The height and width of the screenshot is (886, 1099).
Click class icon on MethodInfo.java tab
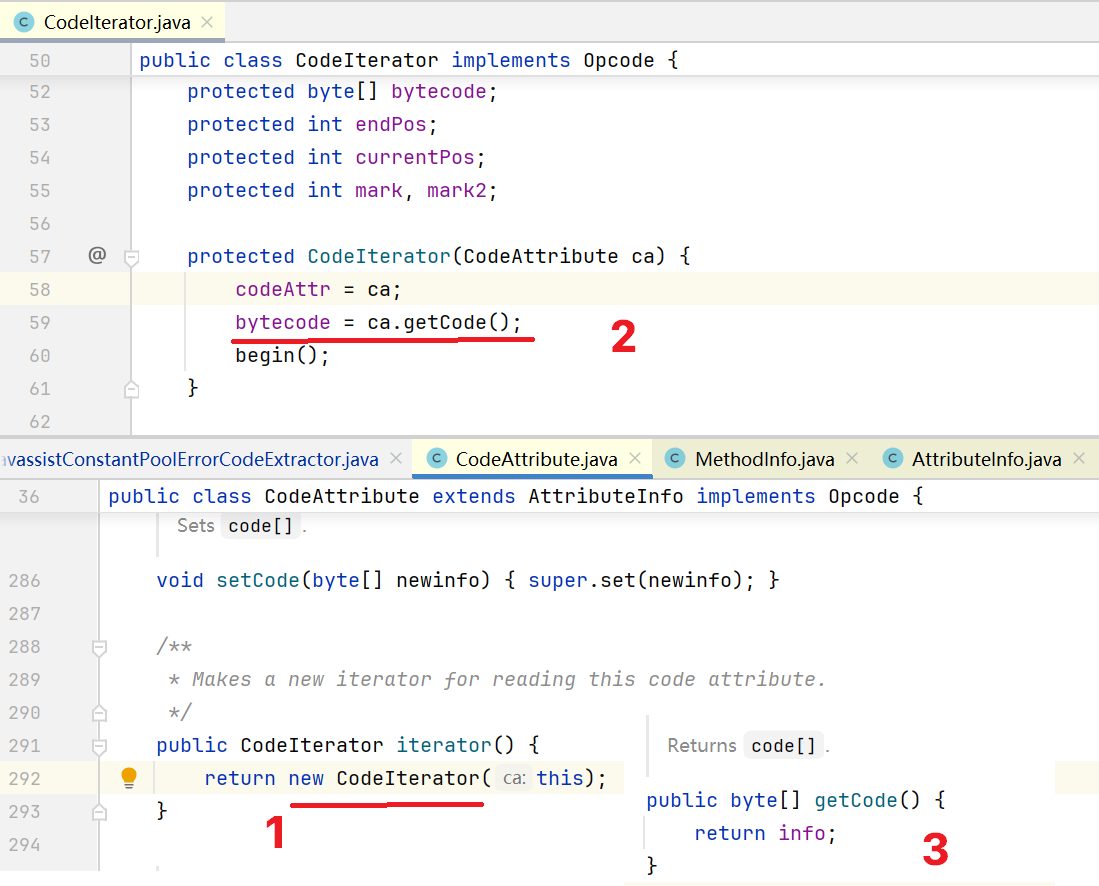click(x=675, y=458)
